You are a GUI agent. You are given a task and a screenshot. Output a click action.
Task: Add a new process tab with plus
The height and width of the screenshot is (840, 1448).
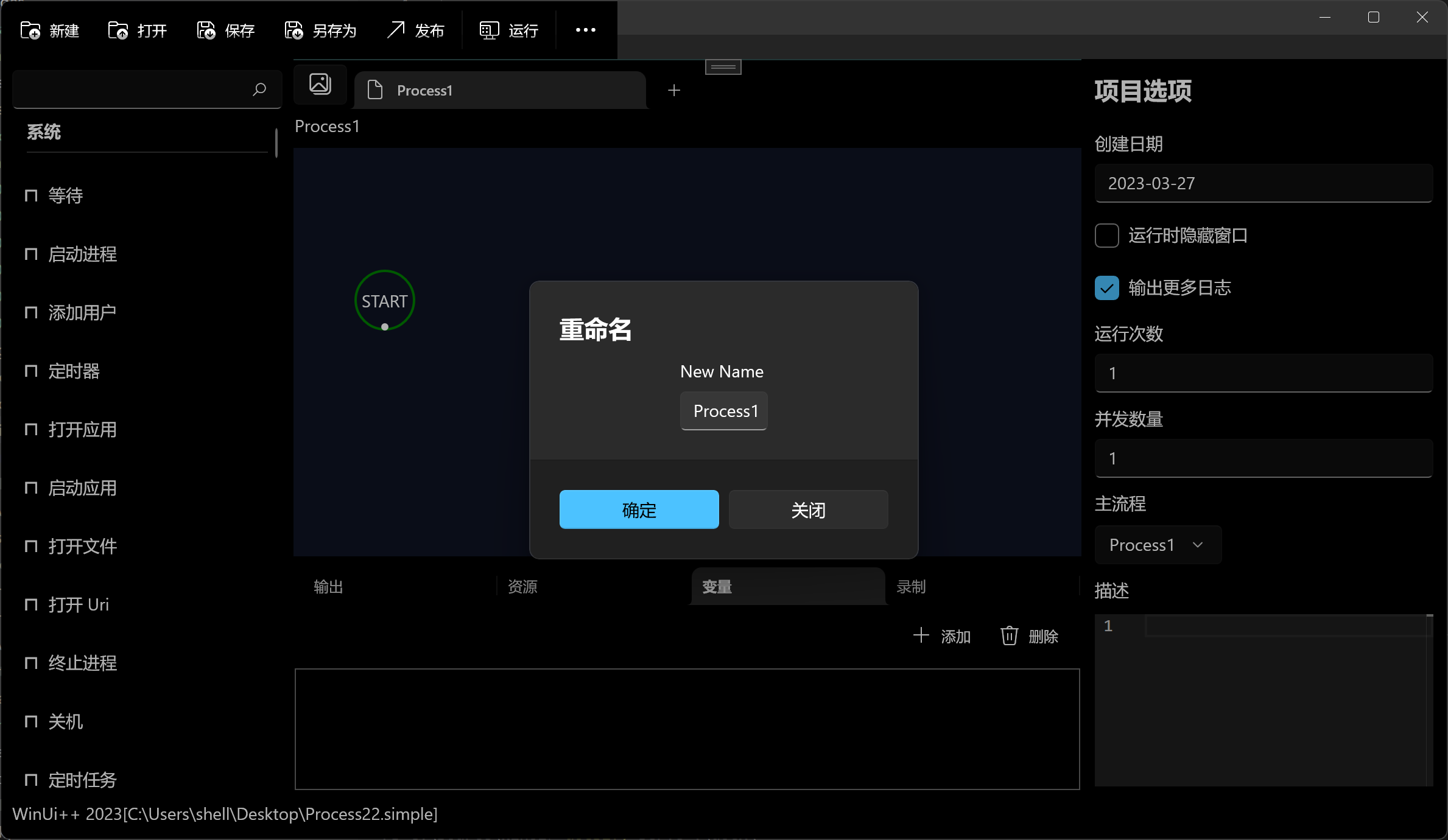(x=673, y=91)
